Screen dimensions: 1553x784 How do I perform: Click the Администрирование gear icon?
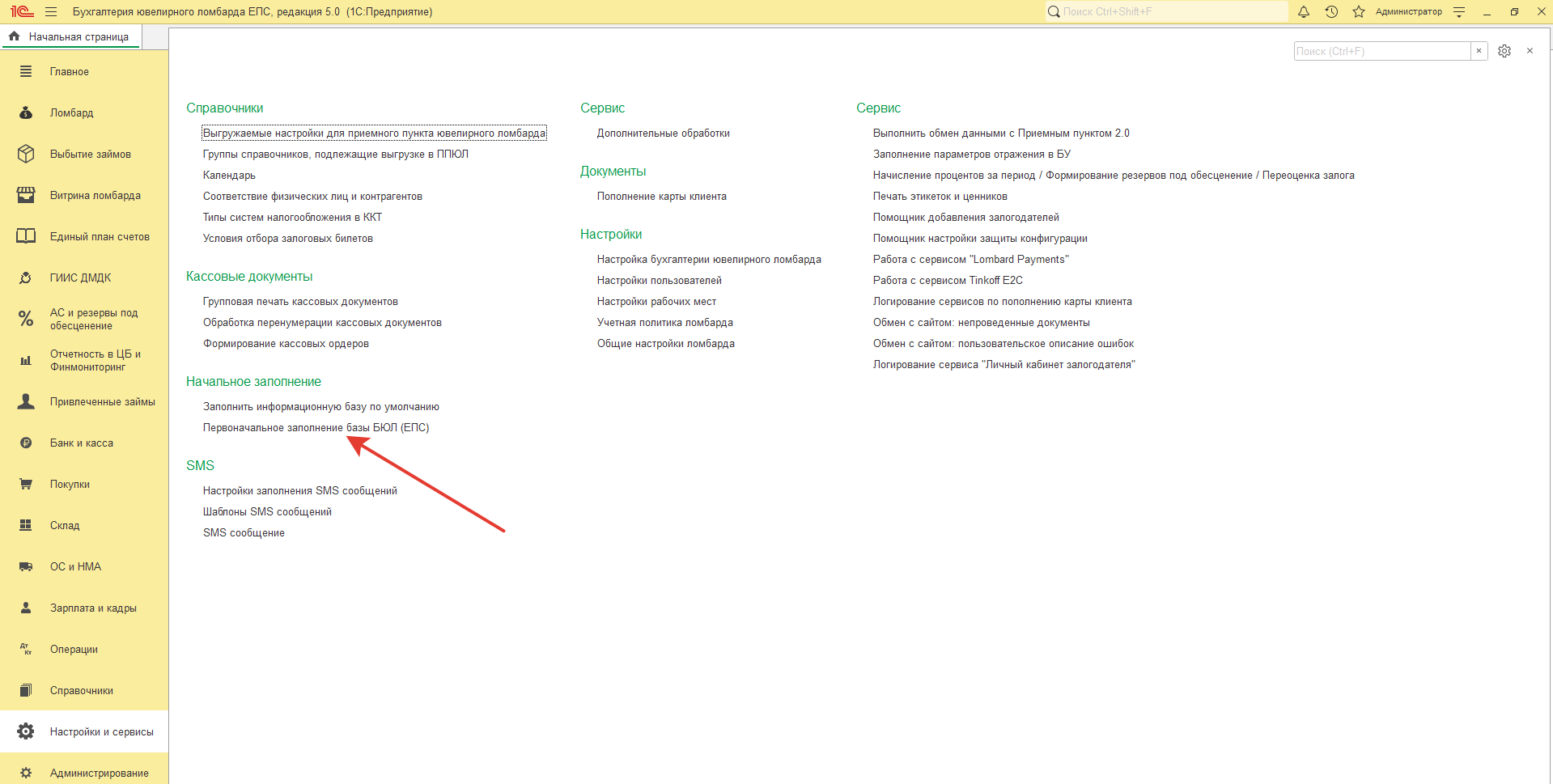pos(26,773)
